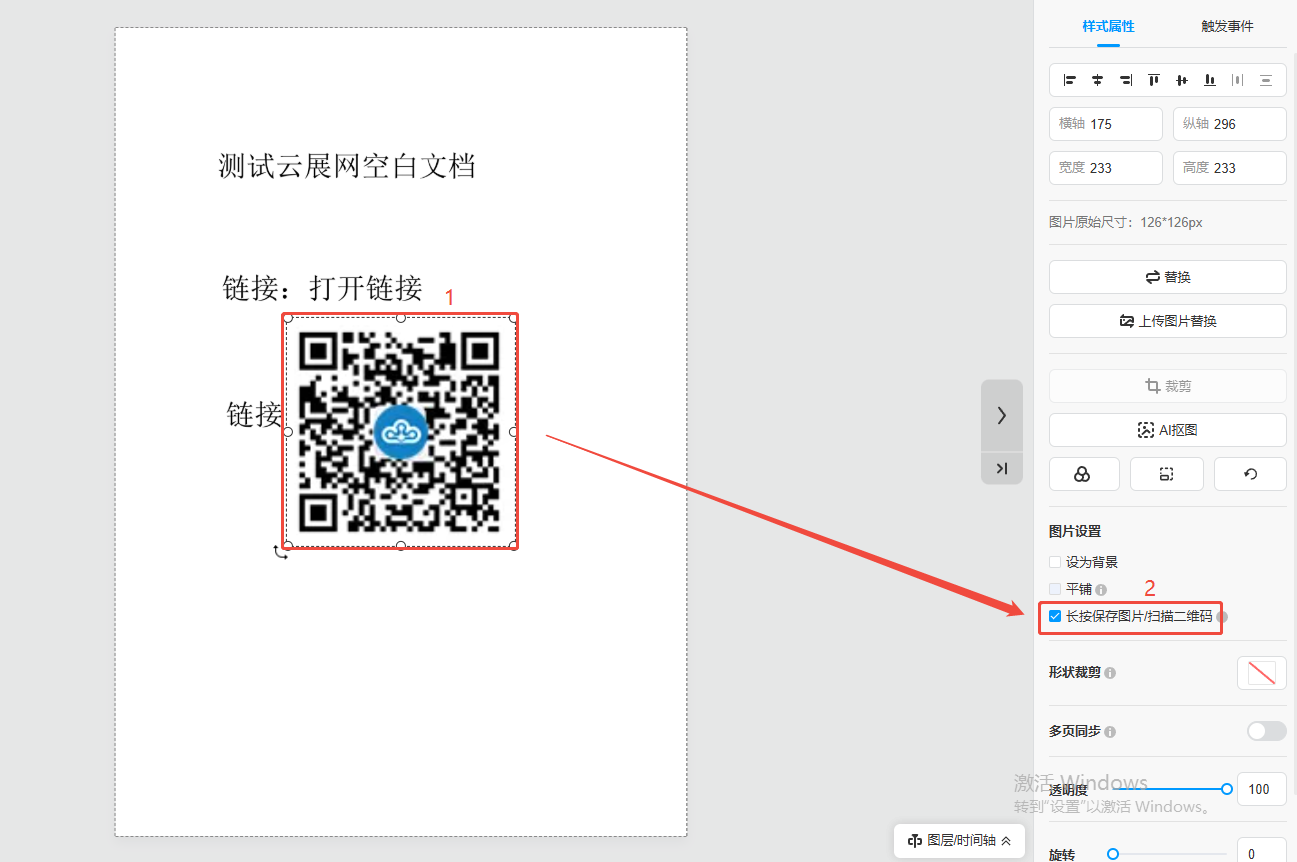Image resolution: width=1297 pixels, height=862 pixels.
Task: Click the collapse-to-edge arrow below the chevron
Action: [1002, 468]
